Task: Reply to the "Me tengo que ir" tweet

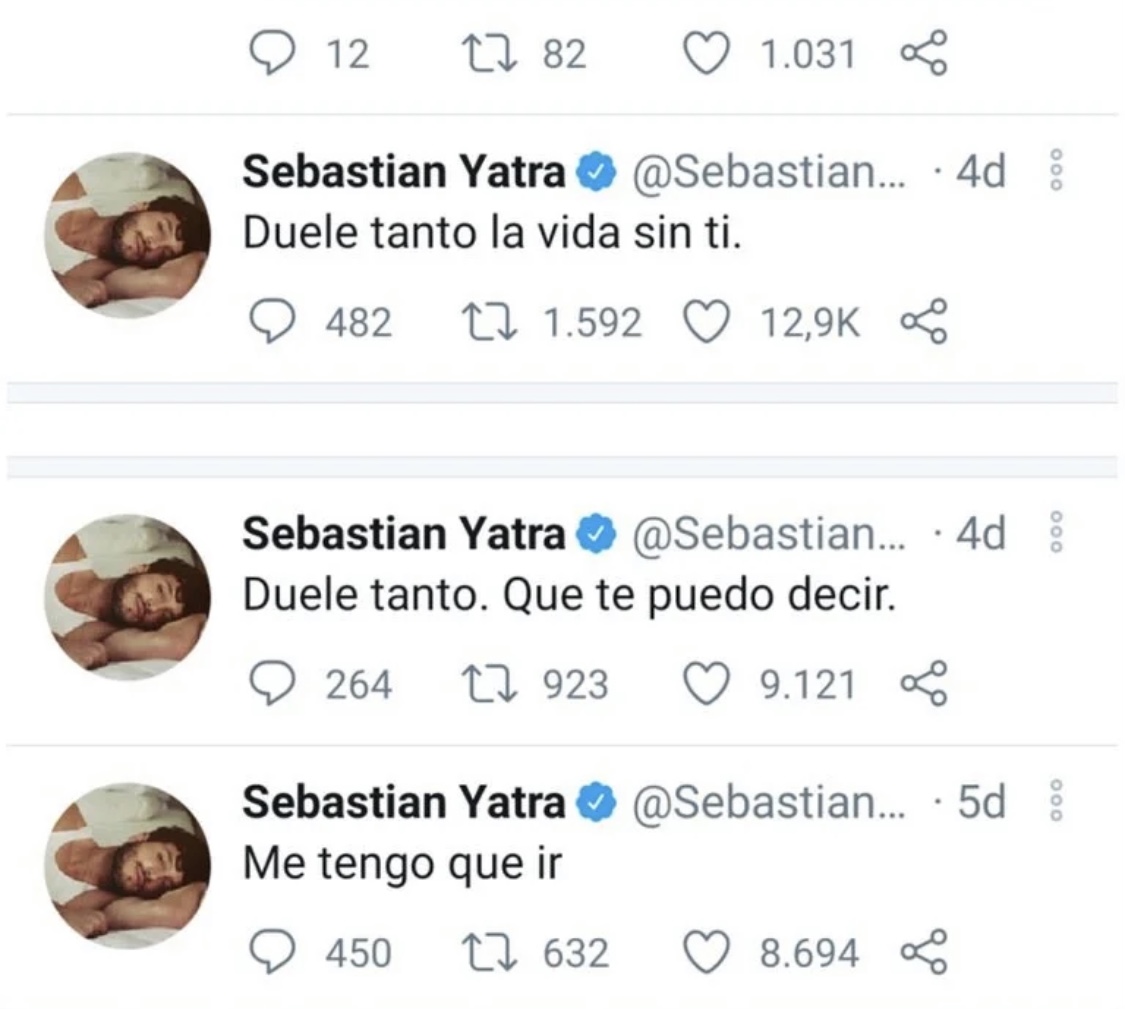Action: coord(267,953)
